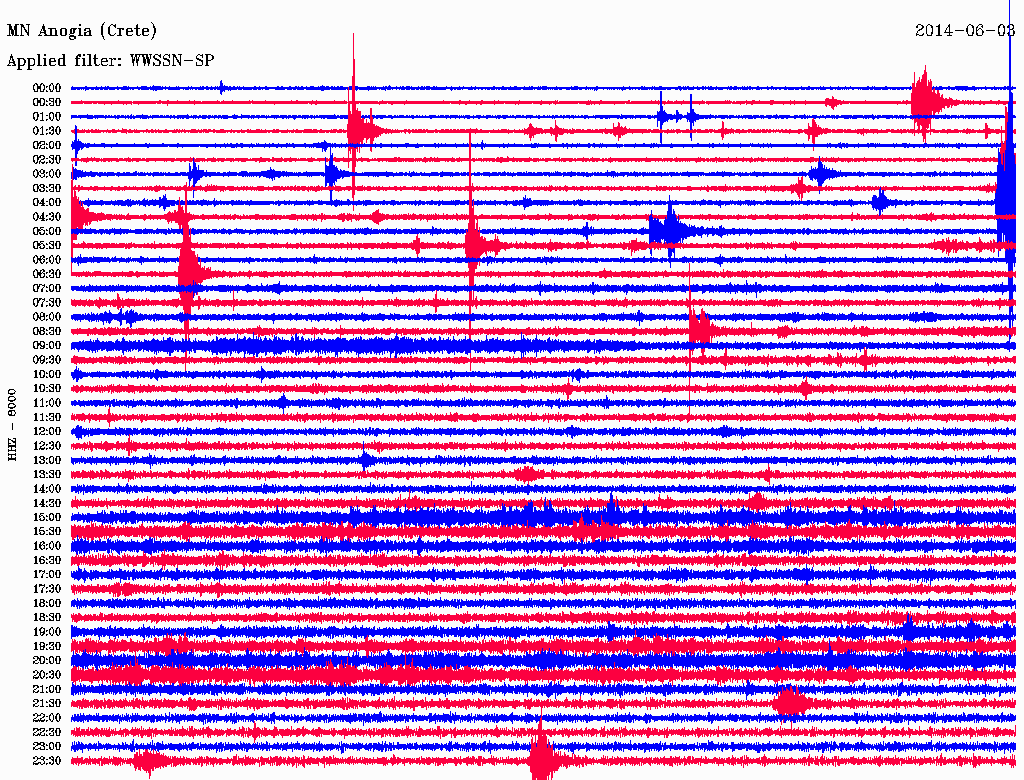
Task: Select the 07:30 time label
Action: pos(47,302)
